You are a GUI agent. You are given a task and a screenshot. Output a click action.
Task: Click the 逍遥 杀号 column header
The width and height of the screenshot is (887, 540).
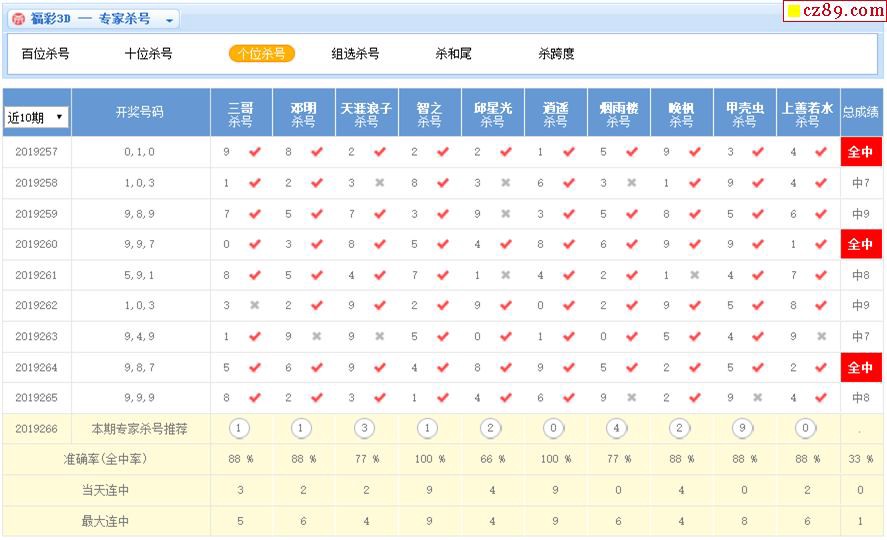click(555, 113)
